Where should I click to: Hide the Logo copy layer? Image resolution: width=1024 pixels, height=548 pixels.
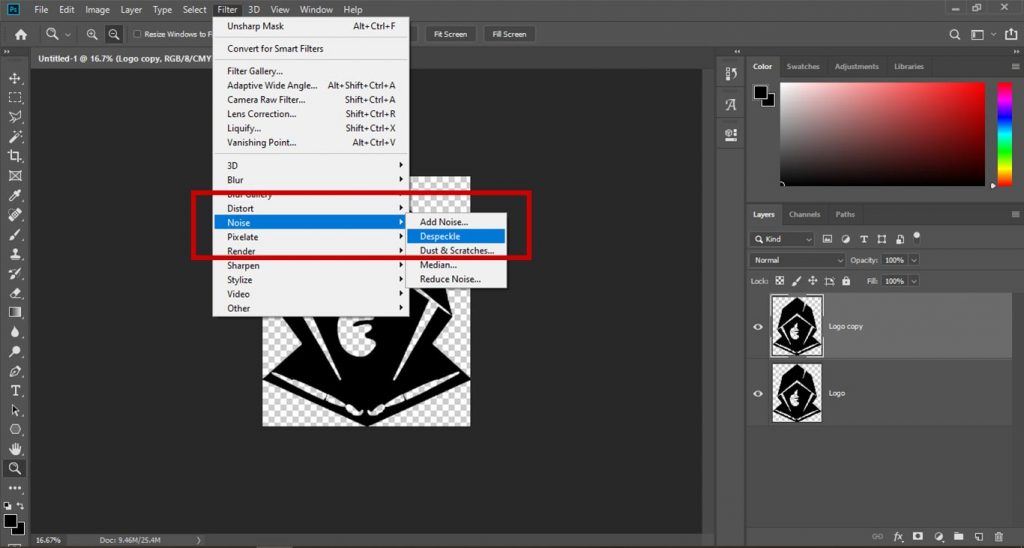click(758, 327)
